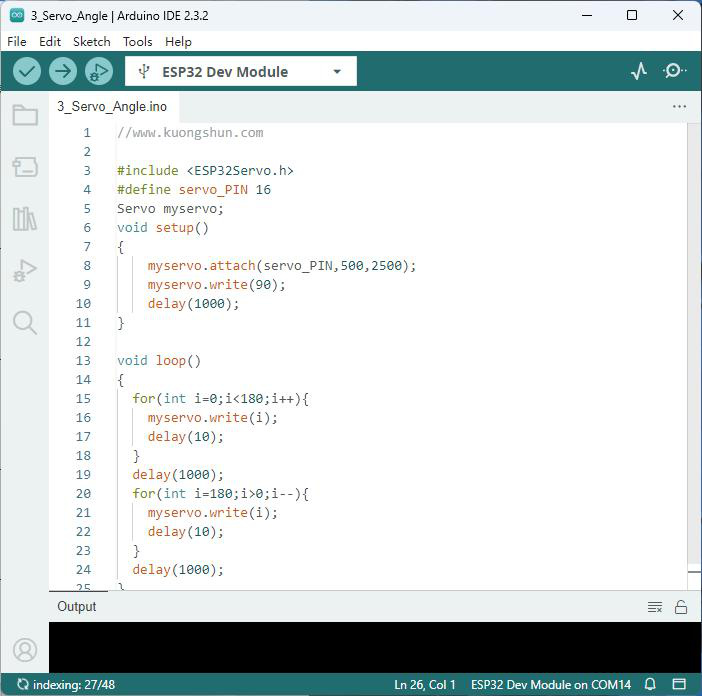Click the for(int i=0;i<180;i++) line
The width and height of the screenshot is (702, 696).
[220, 398]
